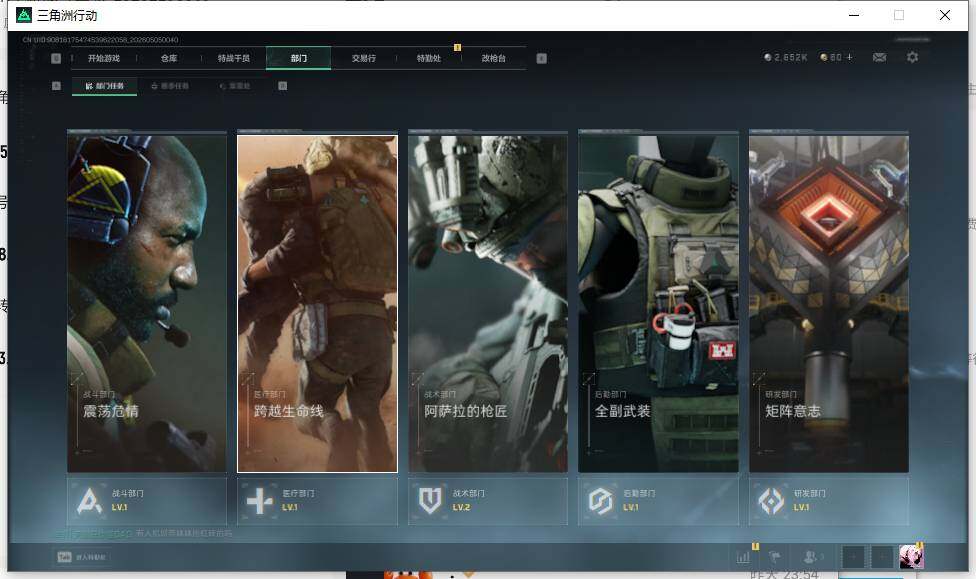
Task: Click the 2,652K currency balance
Action: (786, 57)
